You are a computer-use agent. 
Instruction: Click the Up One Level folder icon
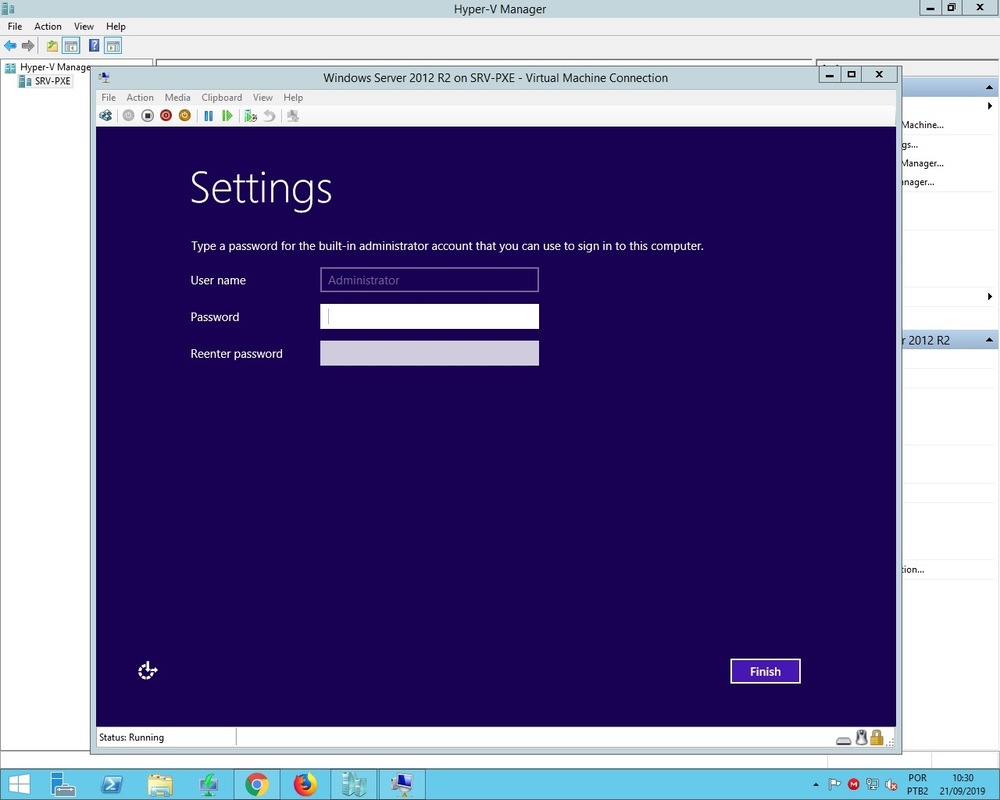(x=52, y=45)
